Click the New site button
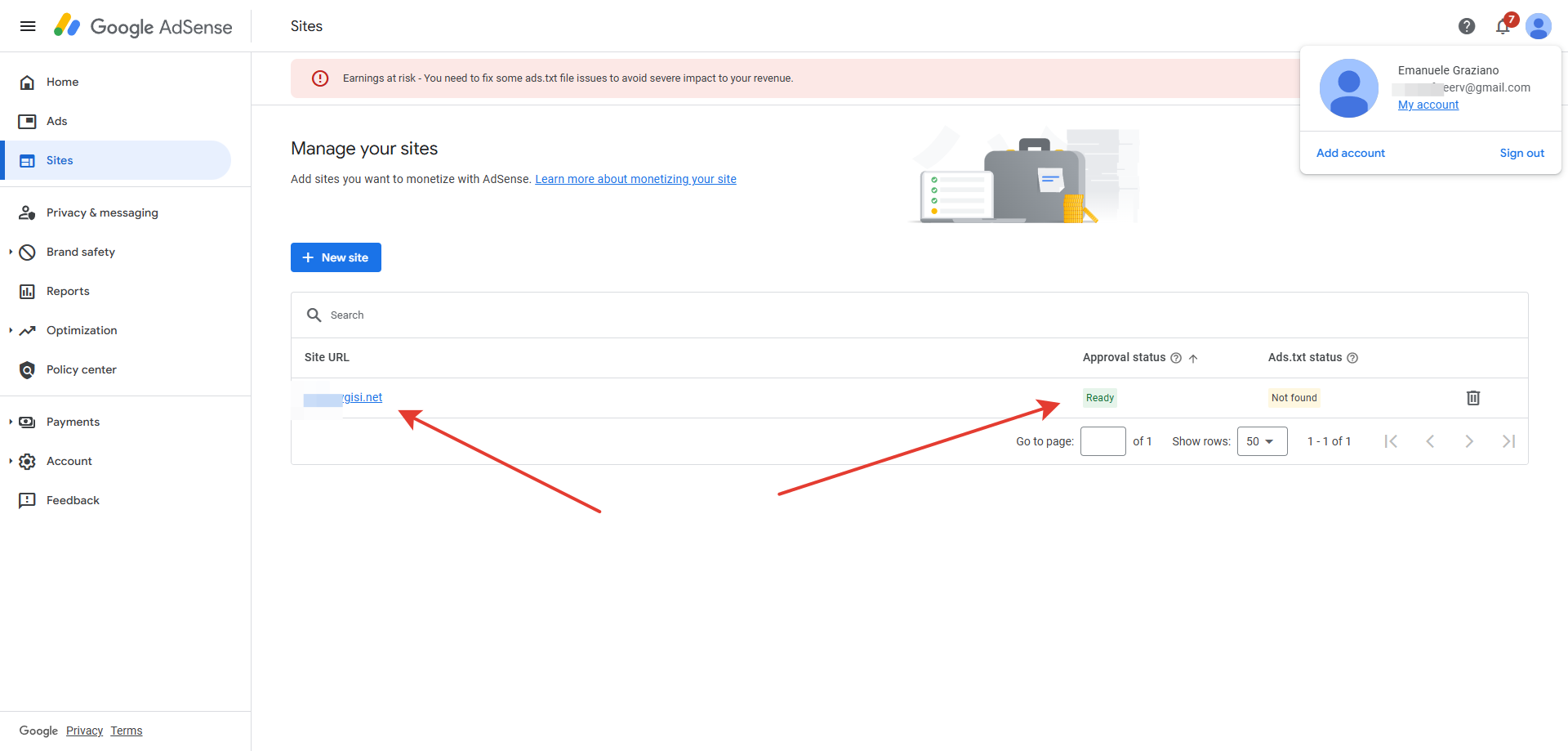The image size is (1568, 751). (336, 257)
